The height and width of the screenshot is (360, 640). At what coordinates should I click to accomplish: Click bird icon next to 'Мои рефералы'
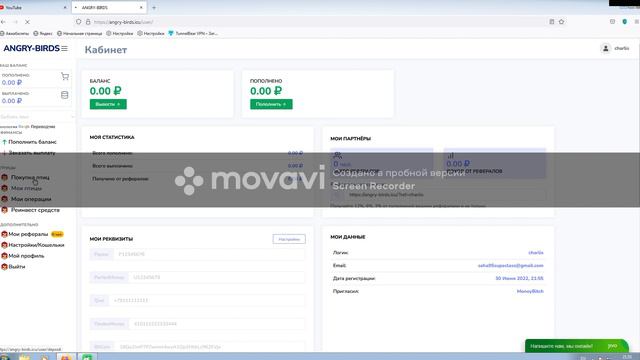click(4, 234)
